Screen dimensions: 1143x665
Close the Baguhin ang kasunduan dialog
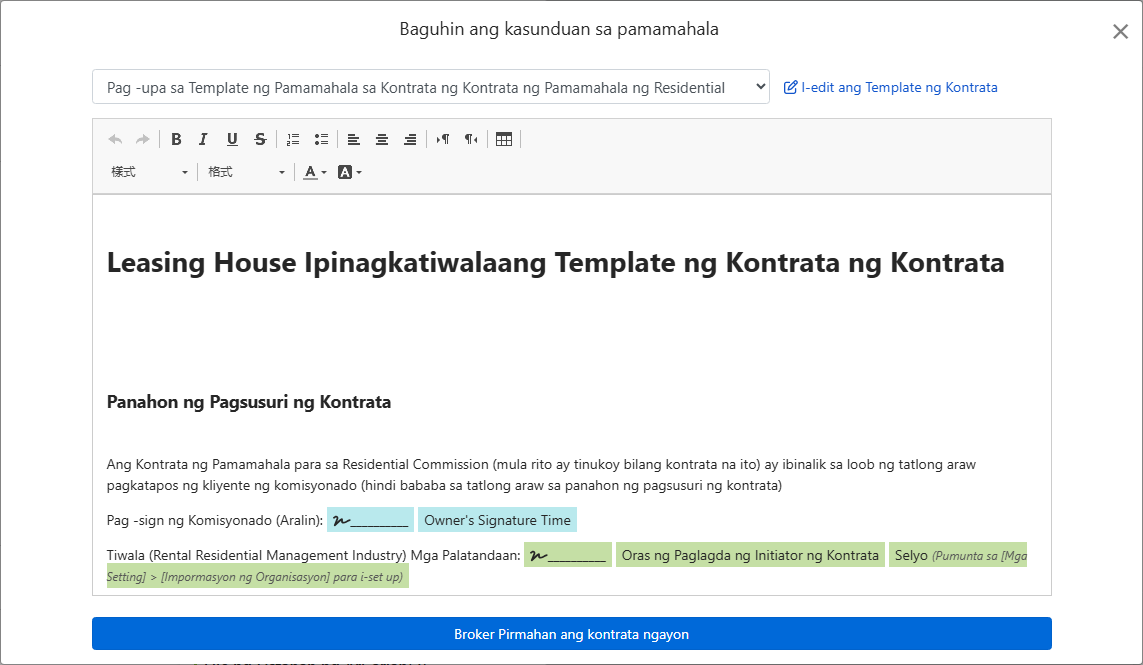pos(1120,31)
